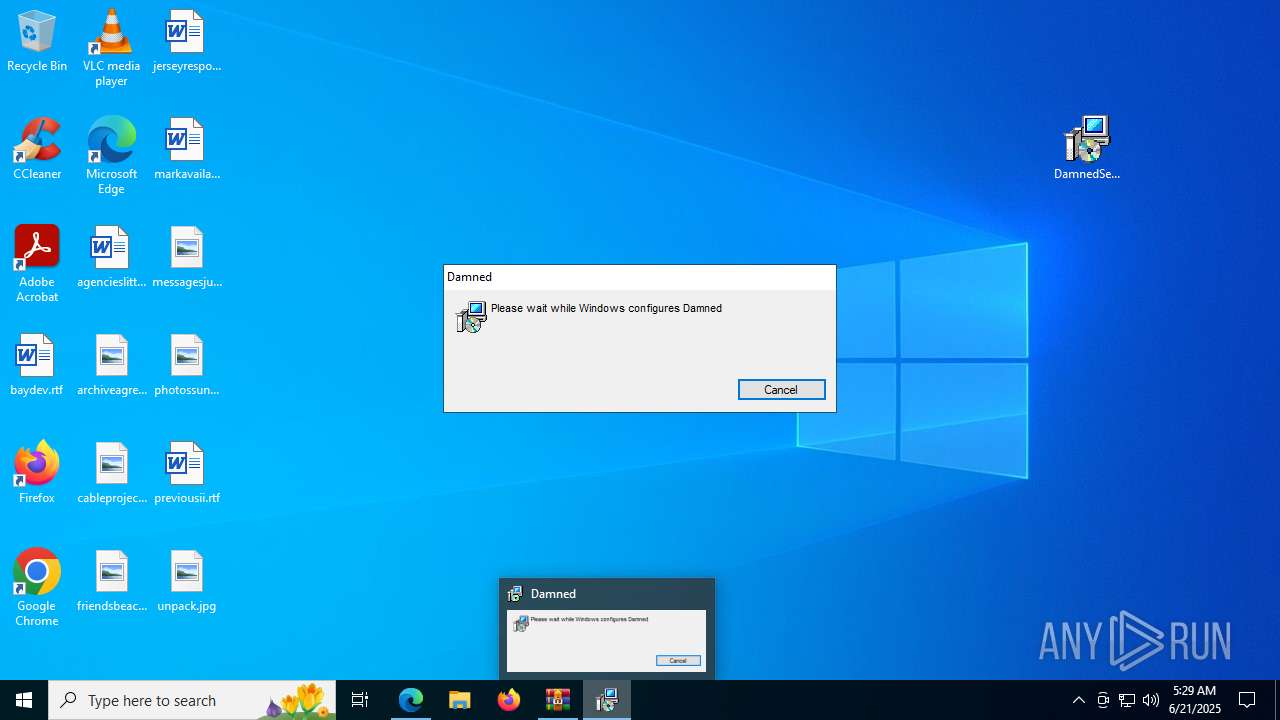Open the volume tray icon

click(1151, 700)
